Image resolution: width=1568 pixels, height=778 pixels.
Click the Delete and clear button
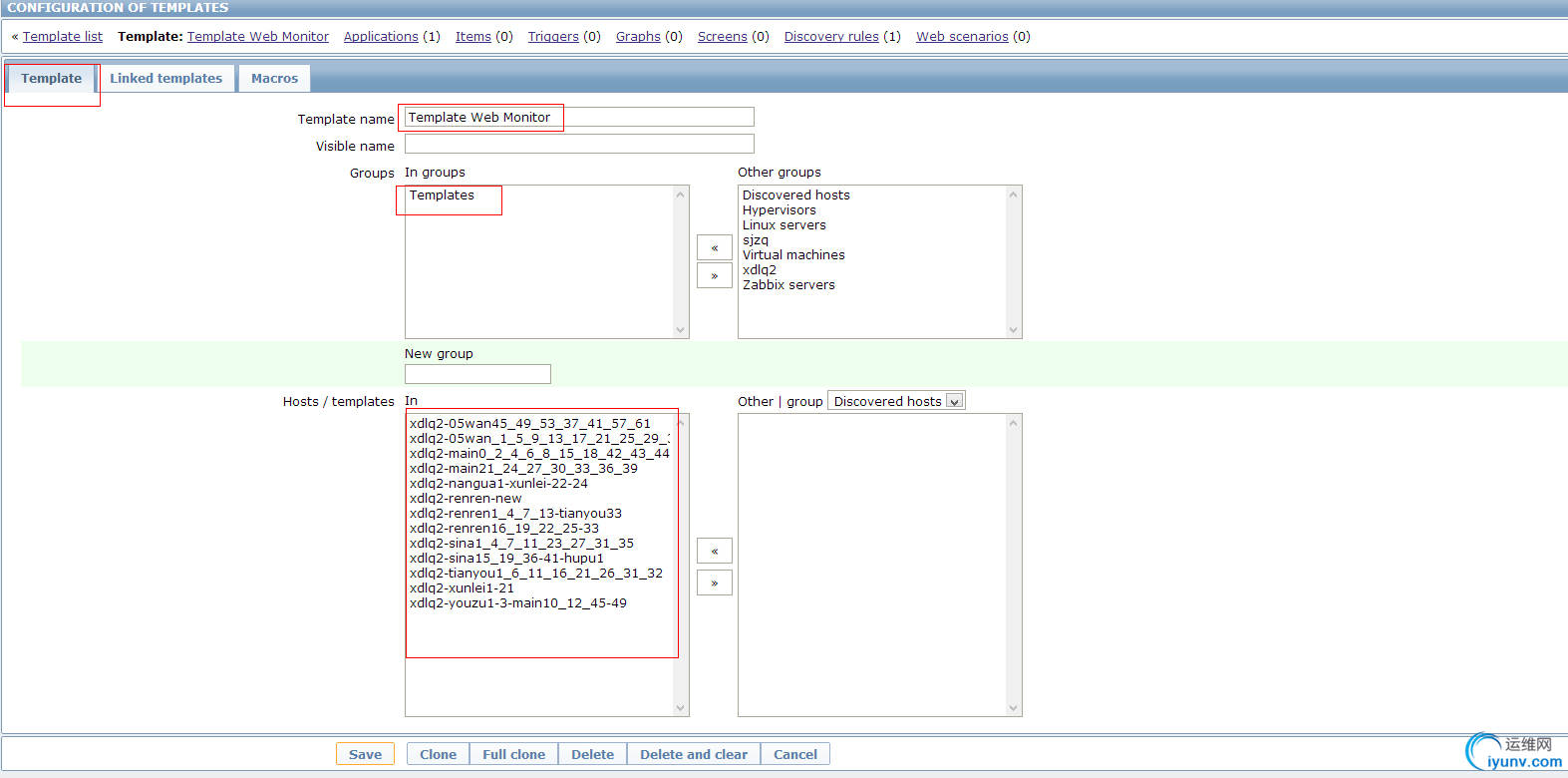(694, 754)
